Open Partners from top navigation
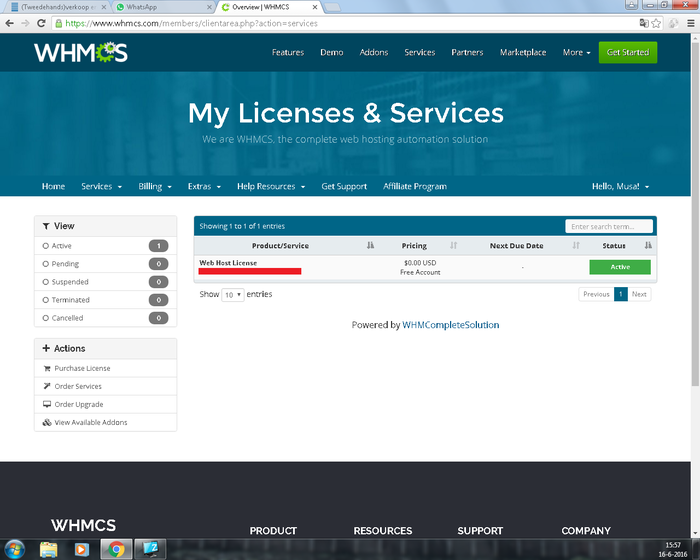700x560 pixels. (467, 52)
